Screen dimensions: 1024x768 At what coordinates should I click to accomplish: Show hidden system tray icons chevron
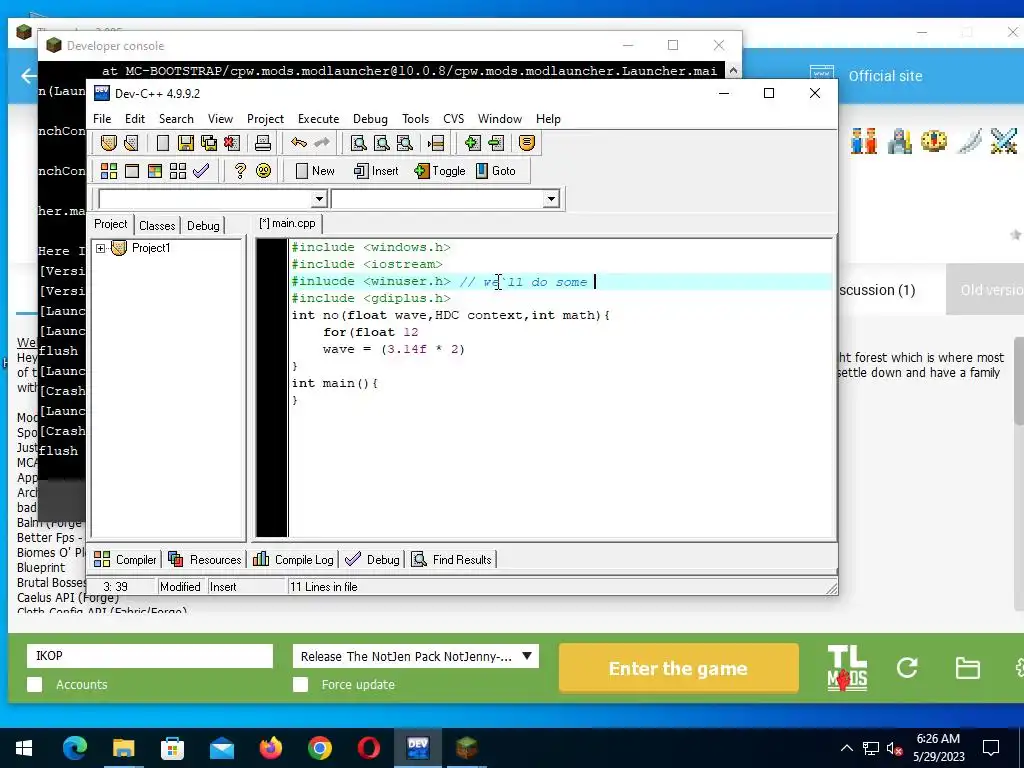pos(846,748)
